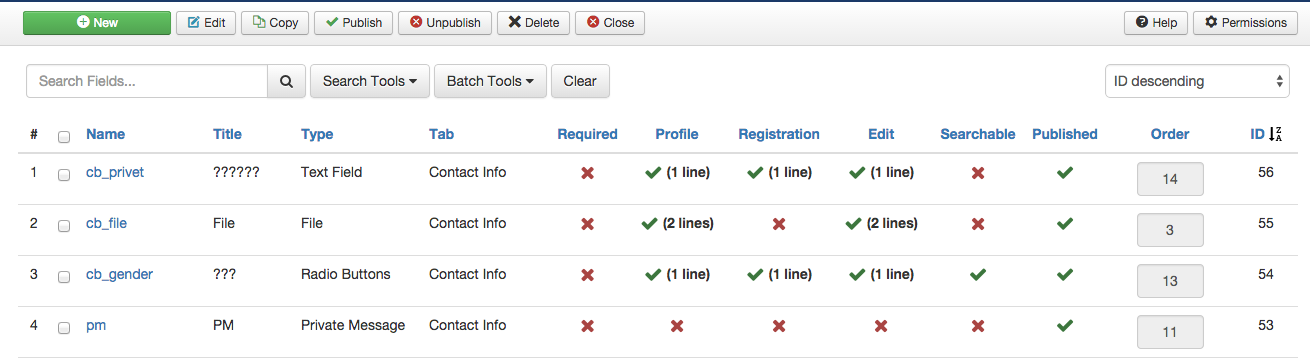
Task: Toggle Searchable checkmark for cb_gender
Action: (x=978, y=275)
